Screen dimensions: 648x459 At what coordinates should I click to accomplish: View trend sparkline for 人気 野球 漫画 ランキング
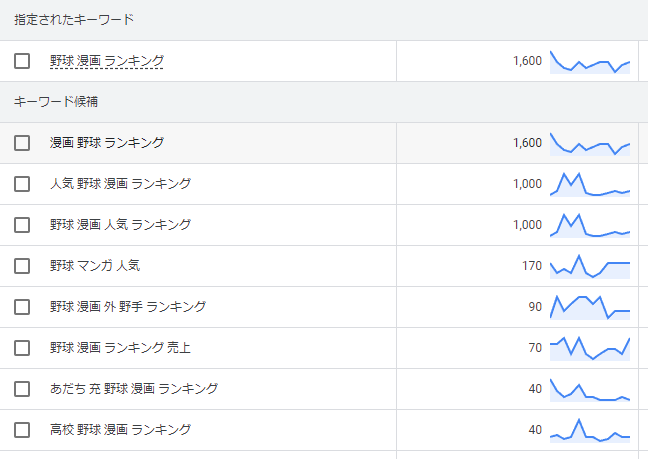(x=590, y=184)
